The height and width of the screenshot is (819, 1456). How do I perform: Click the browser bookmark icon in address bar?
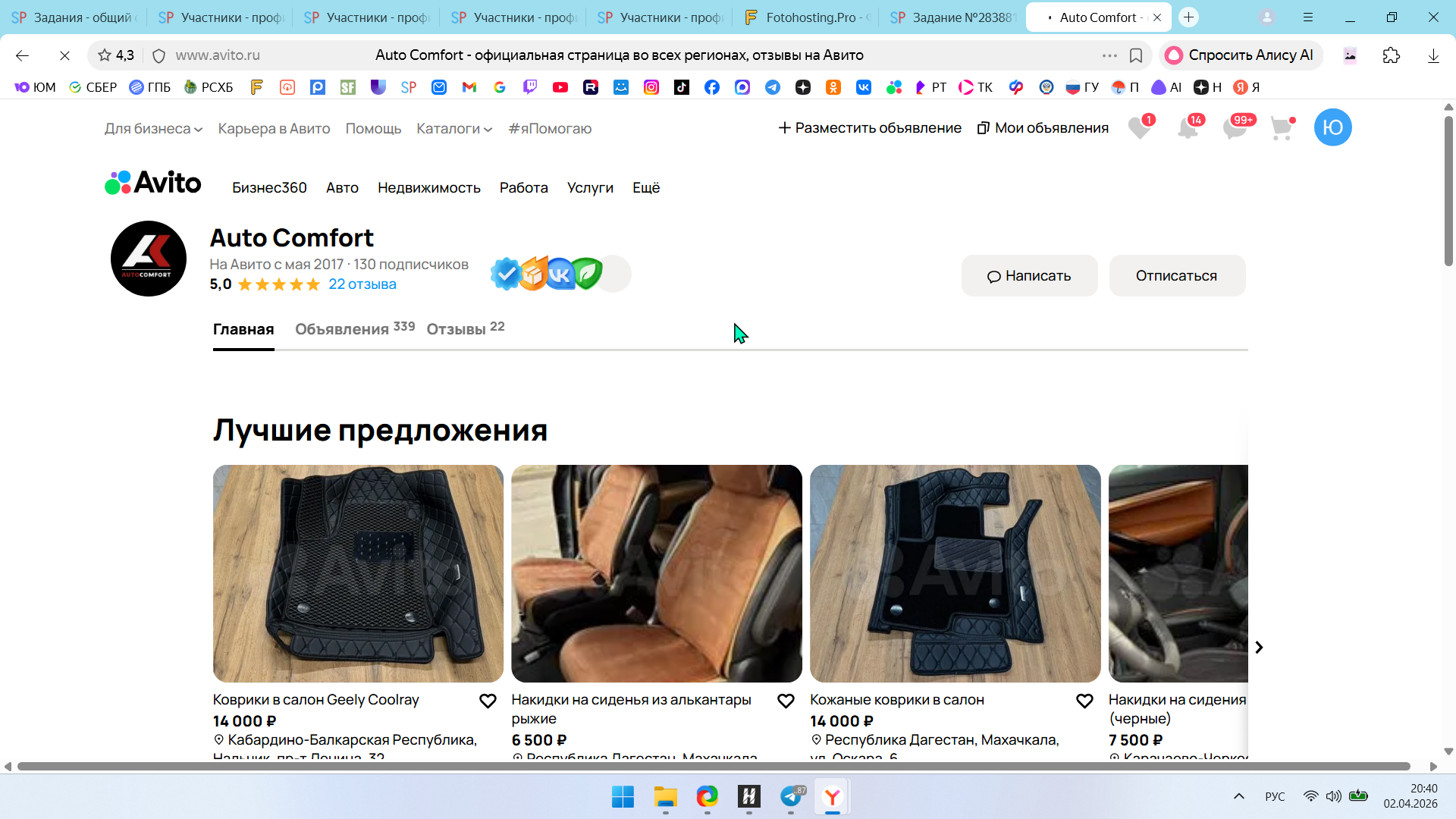click(1136, 55)
